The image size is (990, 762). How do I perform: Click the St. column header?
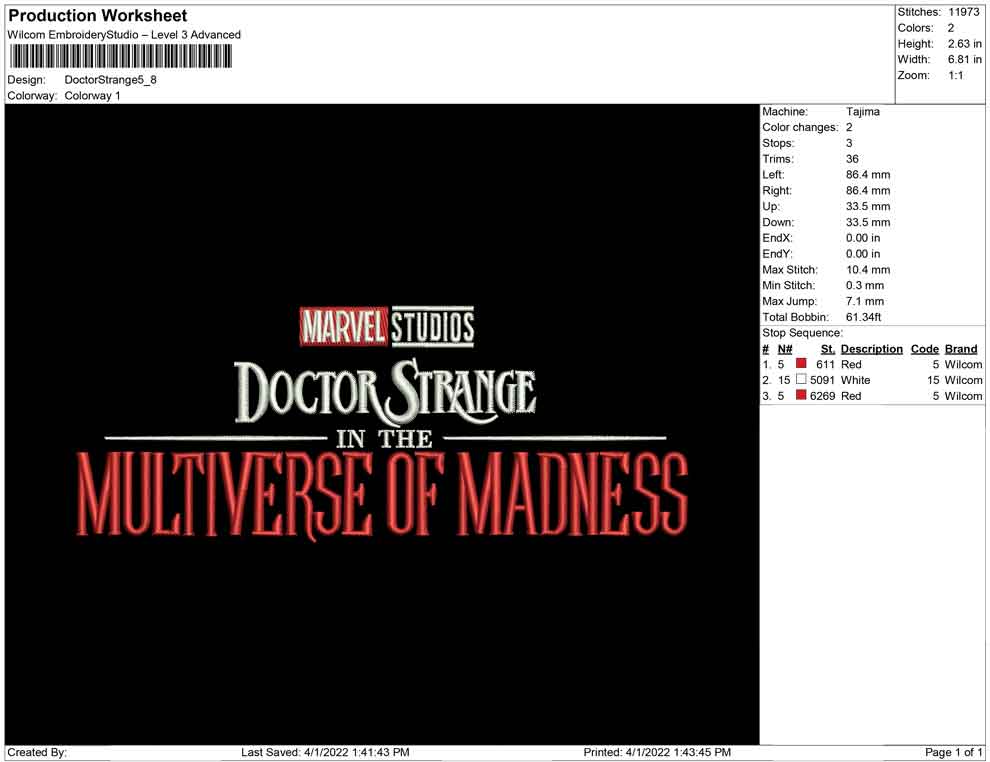(827, 349)
